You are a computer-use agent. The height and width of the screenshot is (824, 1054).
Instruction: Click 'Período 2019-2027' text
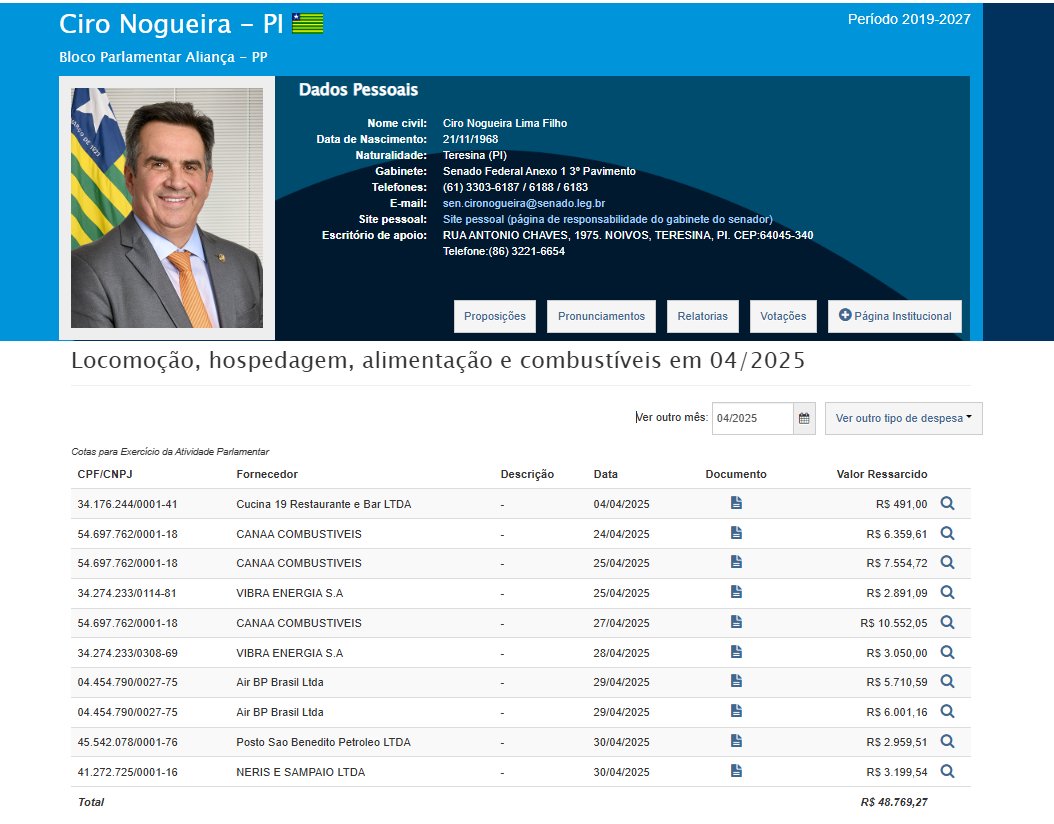[909, 19]
